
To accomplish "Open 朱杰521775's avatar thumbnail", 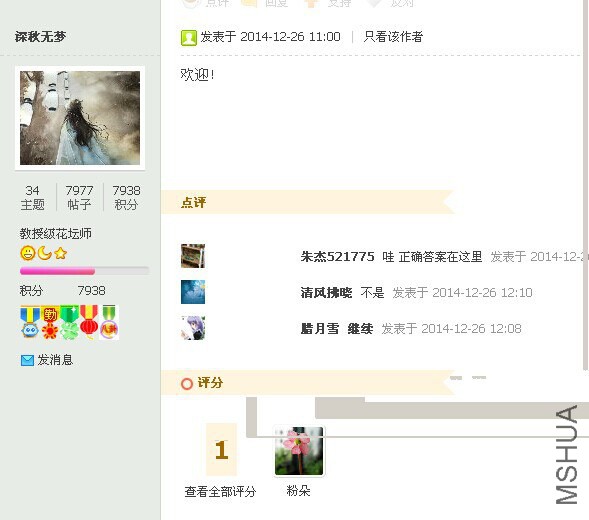I will tap(193, 256).
